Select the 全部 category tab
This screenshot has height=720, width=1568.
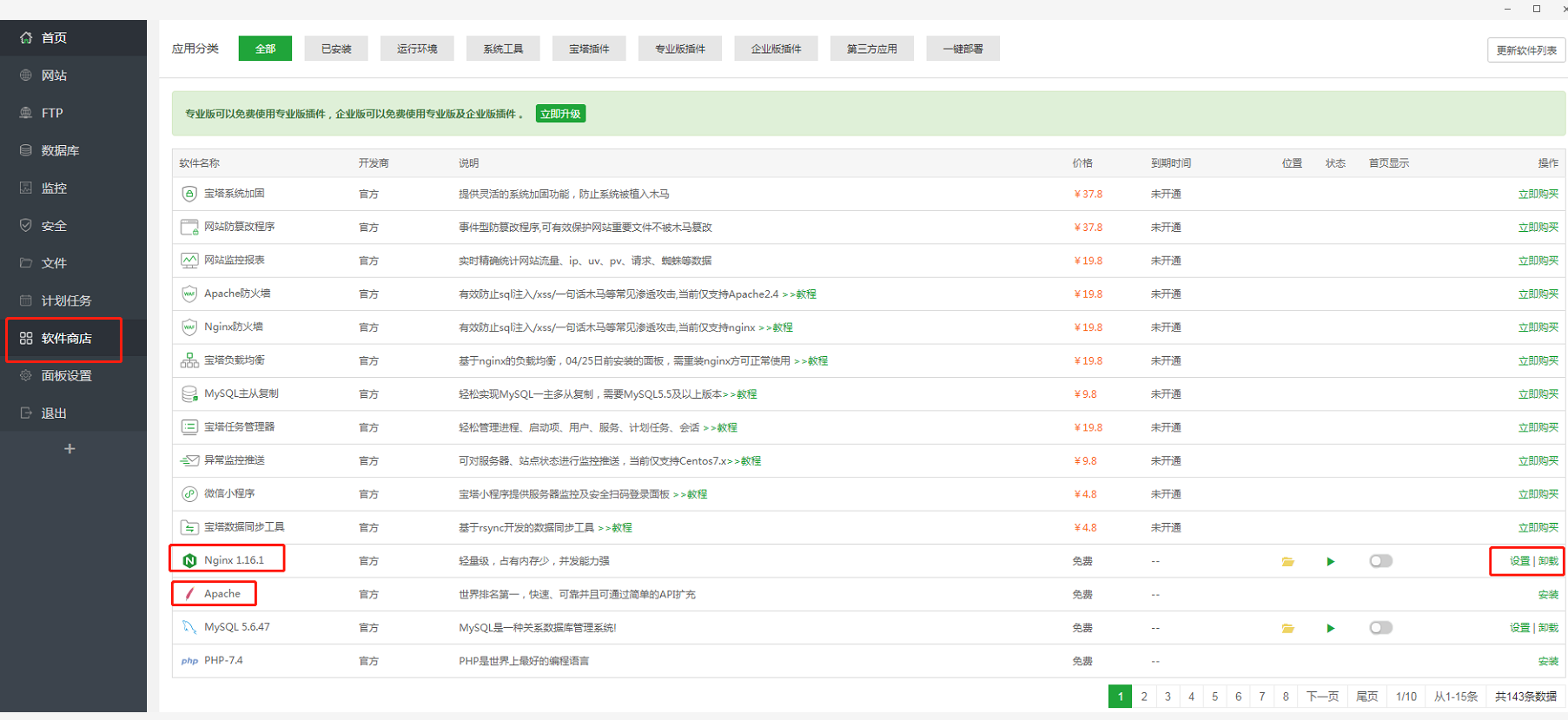[265, 49]
